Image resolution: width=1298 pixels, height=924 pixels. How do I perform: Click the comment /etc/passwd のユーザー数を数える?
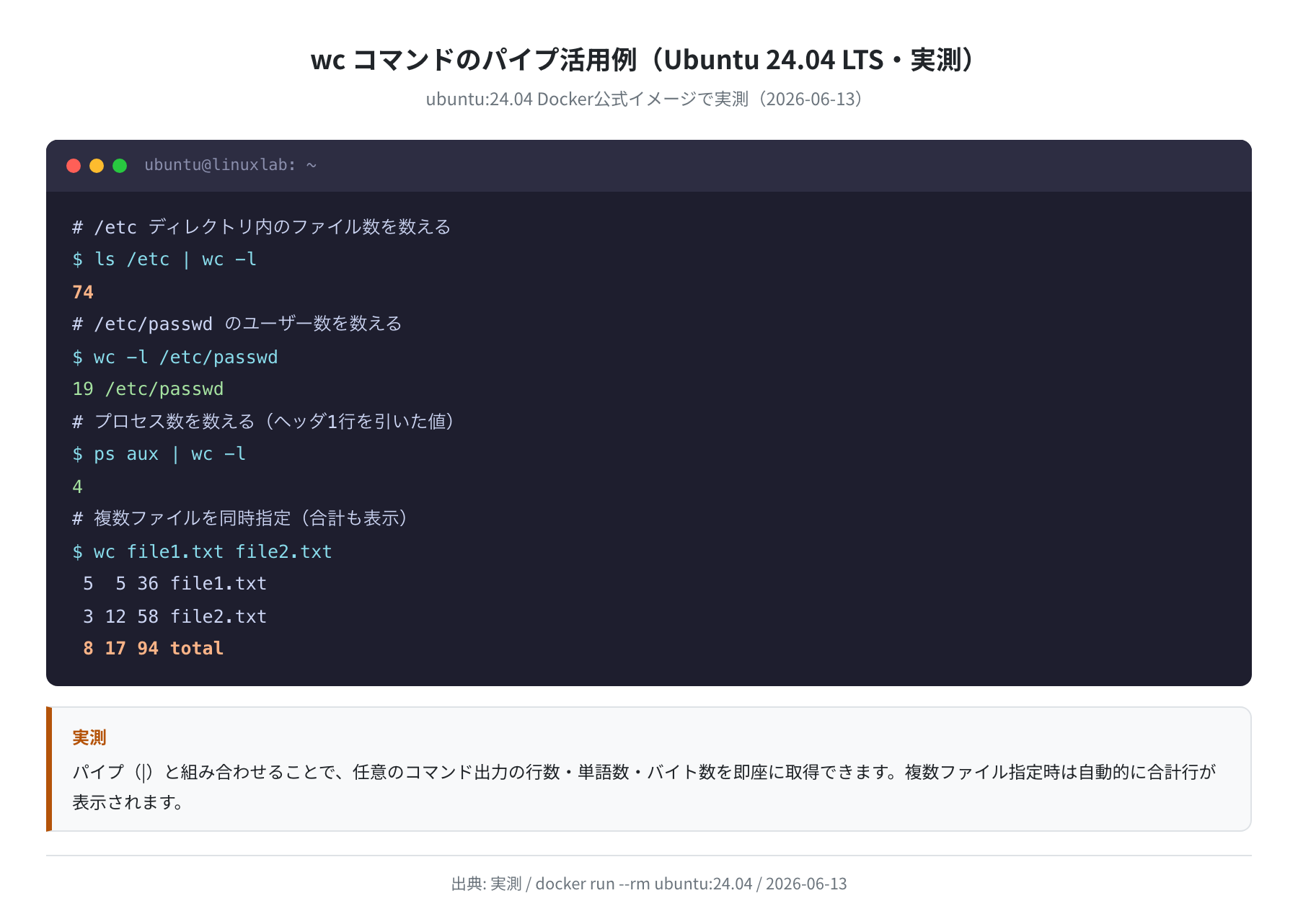pyautogui.click(x=237, y=324)
